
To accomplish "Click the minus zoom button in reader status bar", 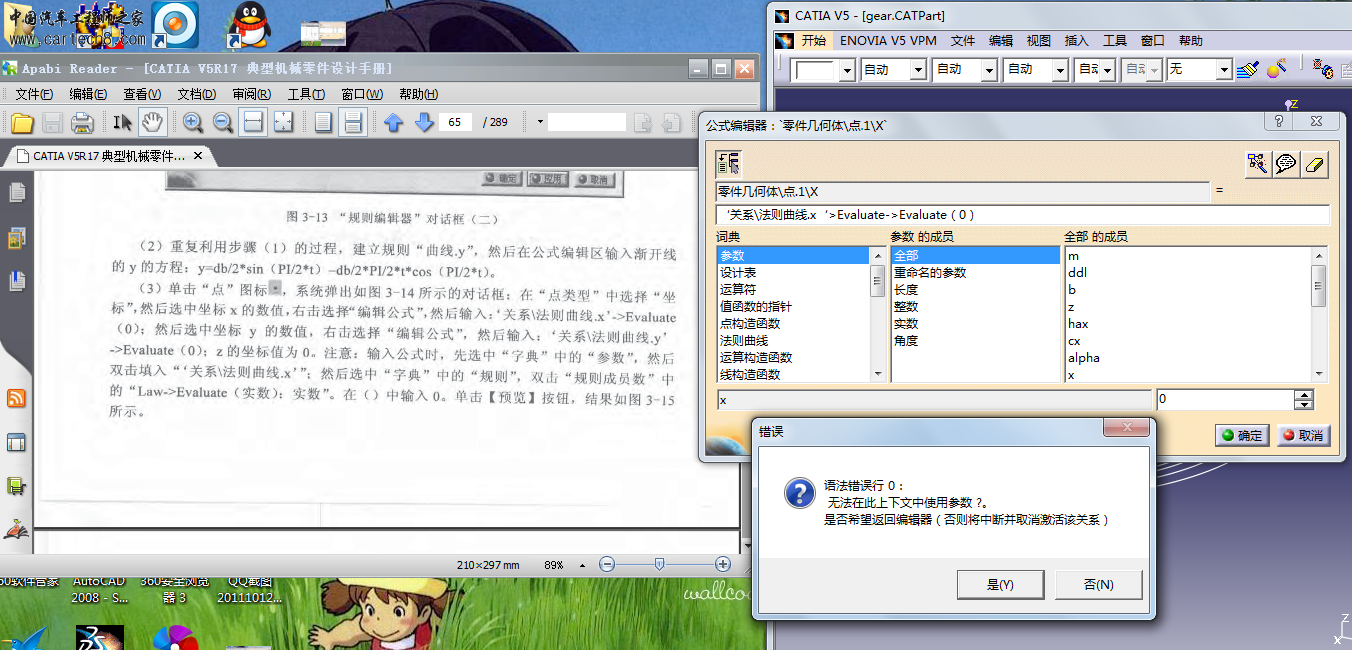I will 607,564.
